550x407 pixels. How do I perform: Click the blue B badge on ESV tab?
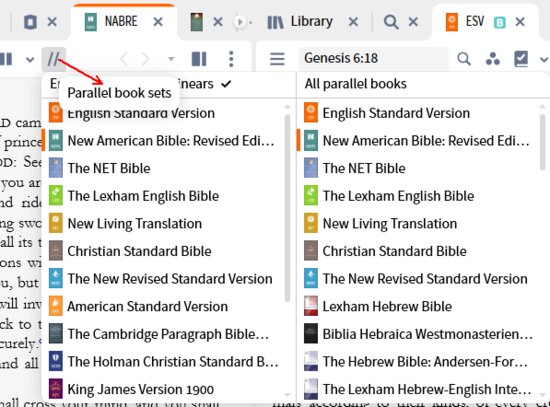tap(500, 22)
